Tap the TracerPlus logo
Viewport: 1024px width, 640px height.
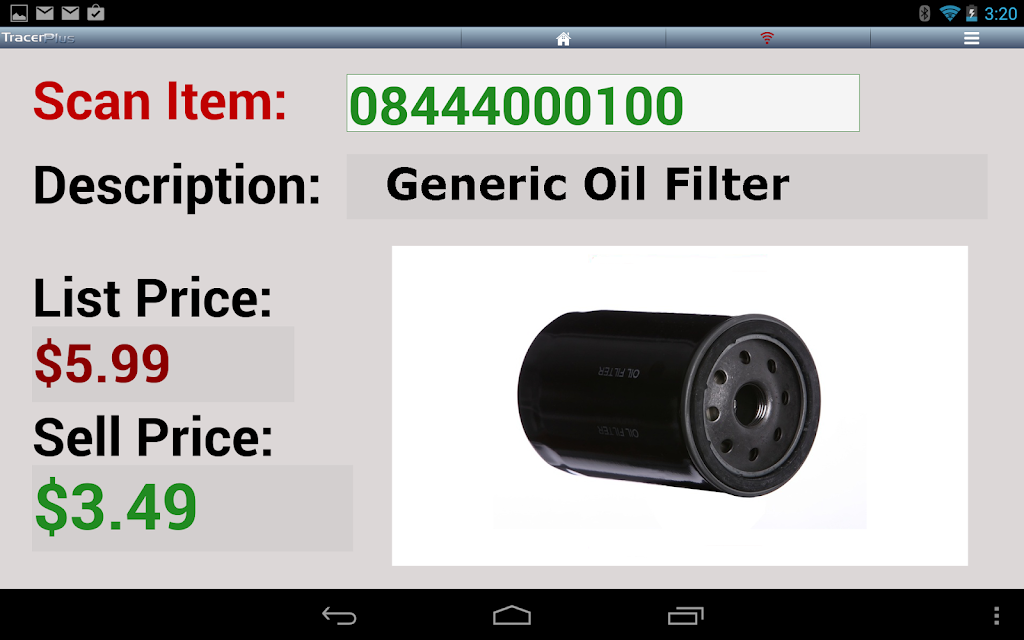[38, 38]
